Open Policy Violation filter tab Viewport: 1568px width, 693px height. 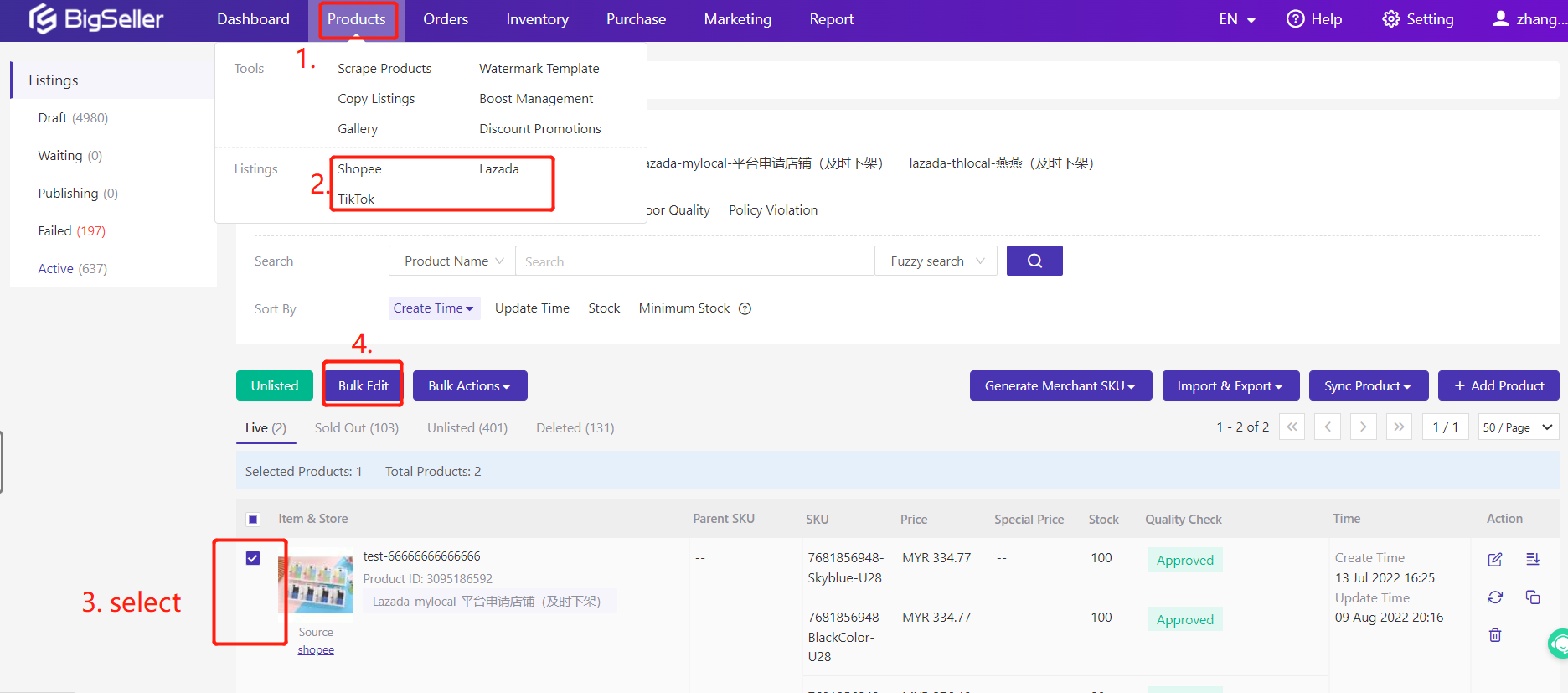point(773,210)
